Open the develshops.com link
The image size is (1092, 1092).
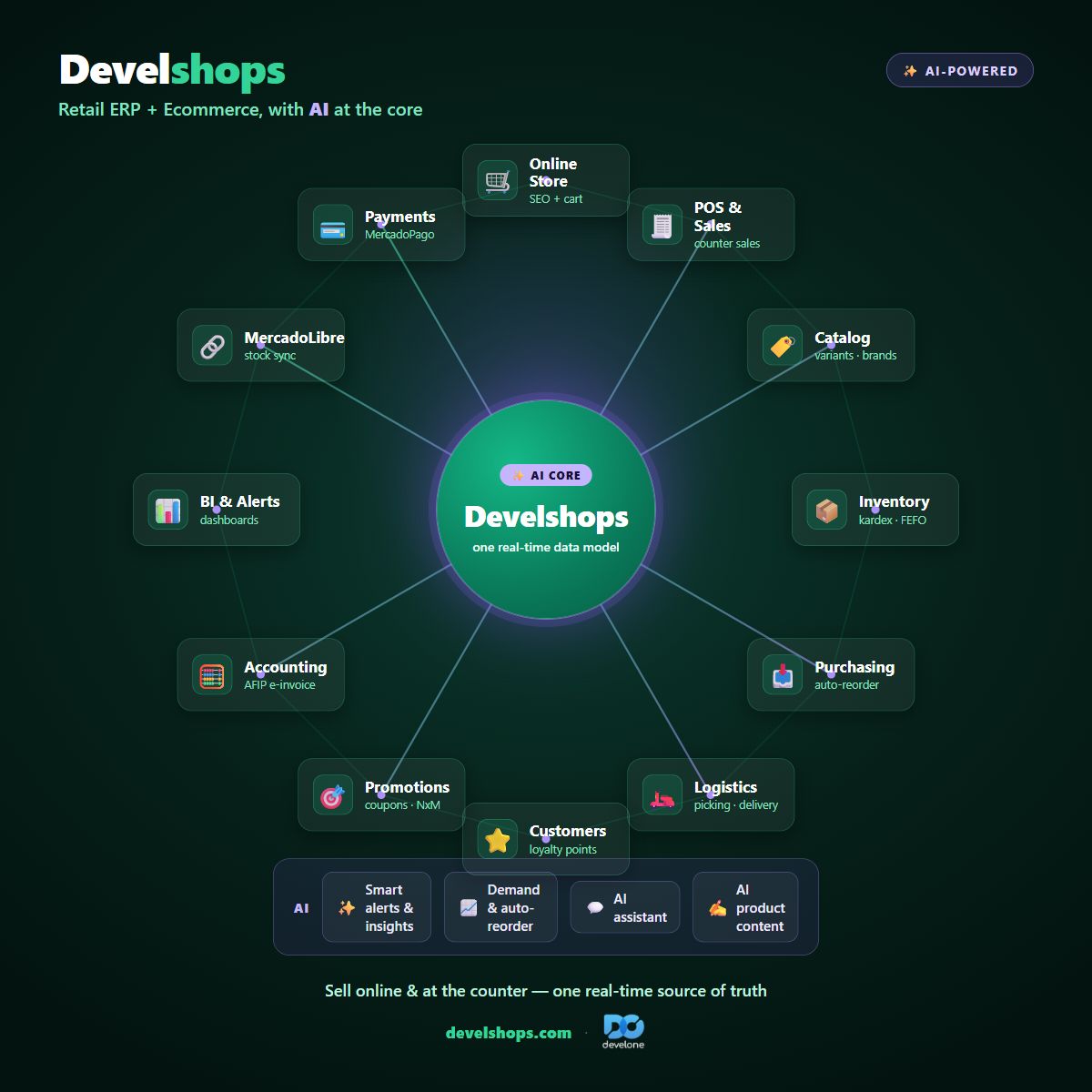pos(509,1033)
